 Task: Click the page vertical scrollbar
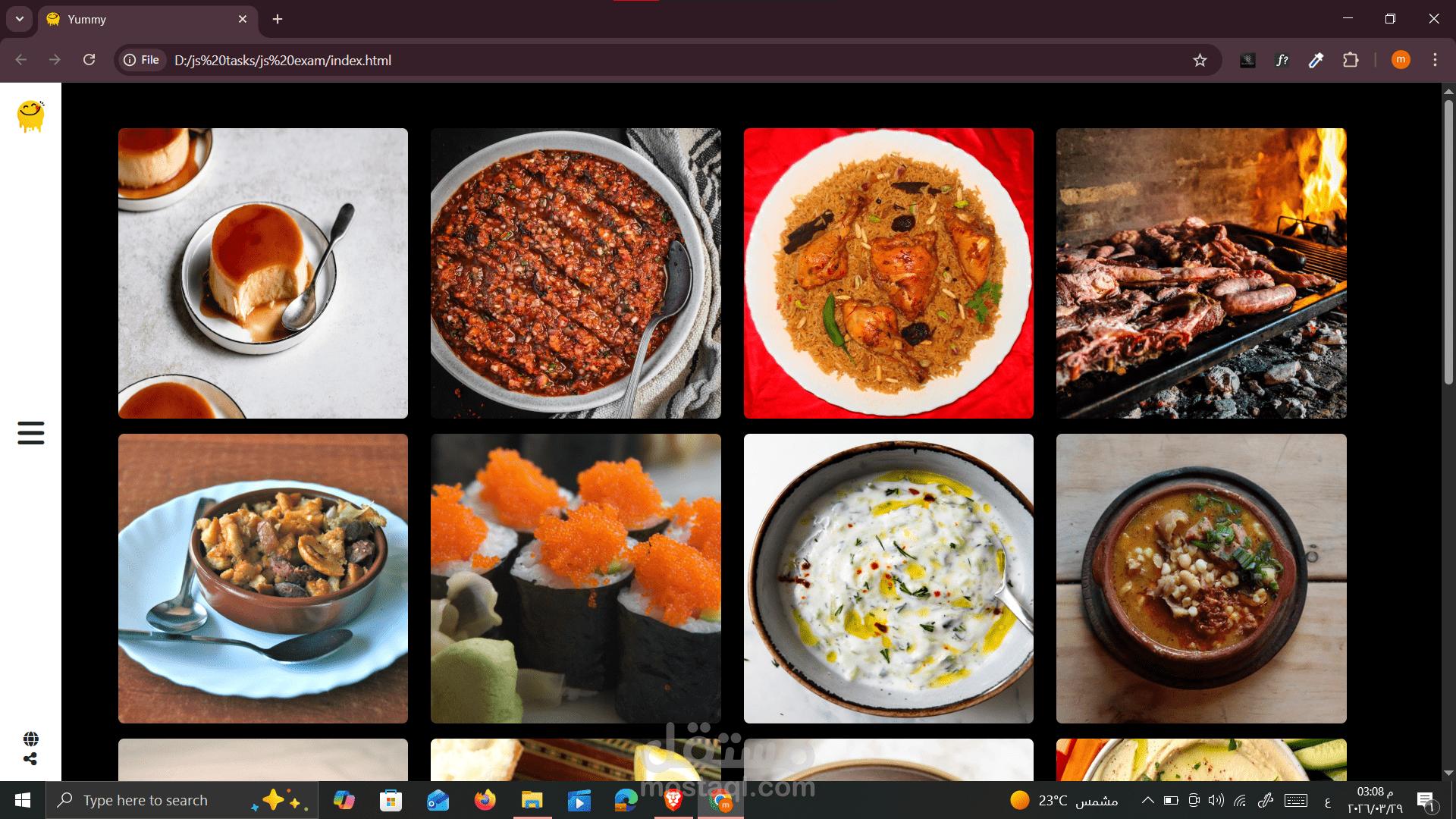[1448, 243]
